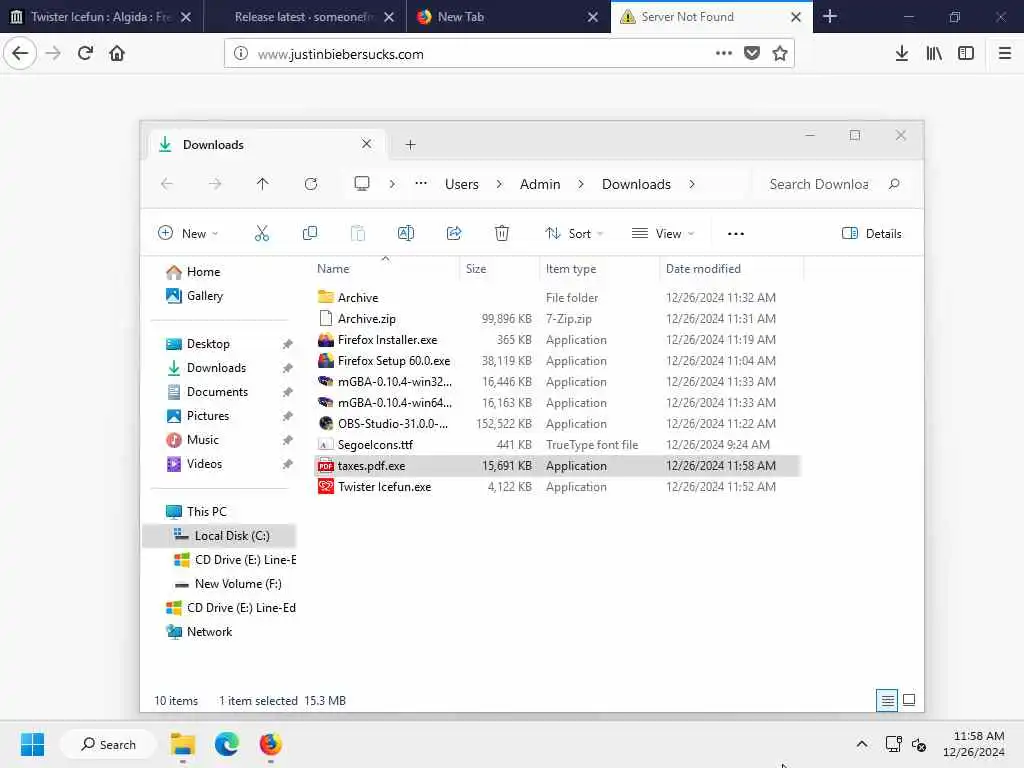Click the Cut scissors icon

[262, 233]
